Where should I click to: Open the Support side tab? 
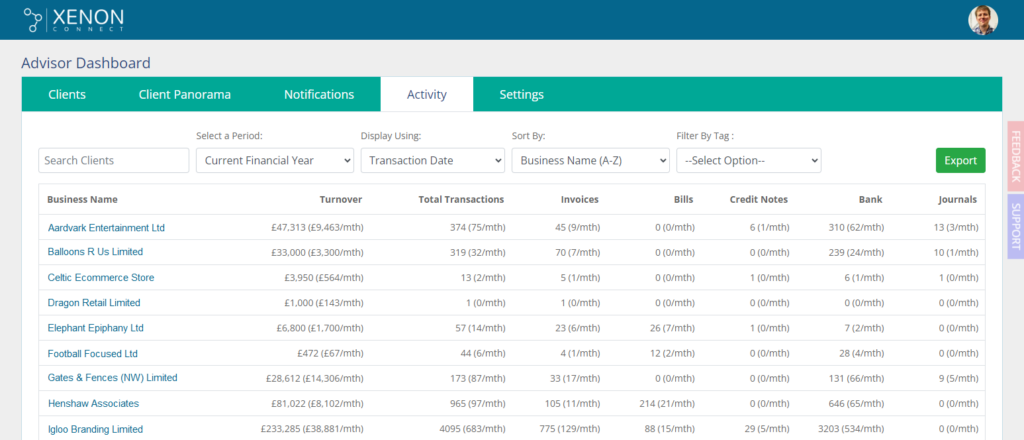(x=1015, y=227)
